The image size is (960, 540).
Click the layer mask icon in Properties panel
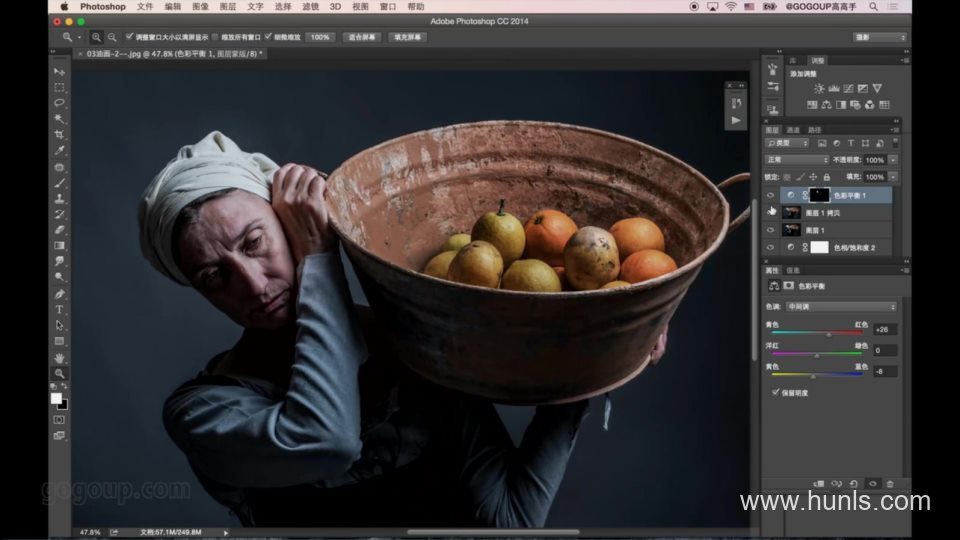tap(789, 286)
